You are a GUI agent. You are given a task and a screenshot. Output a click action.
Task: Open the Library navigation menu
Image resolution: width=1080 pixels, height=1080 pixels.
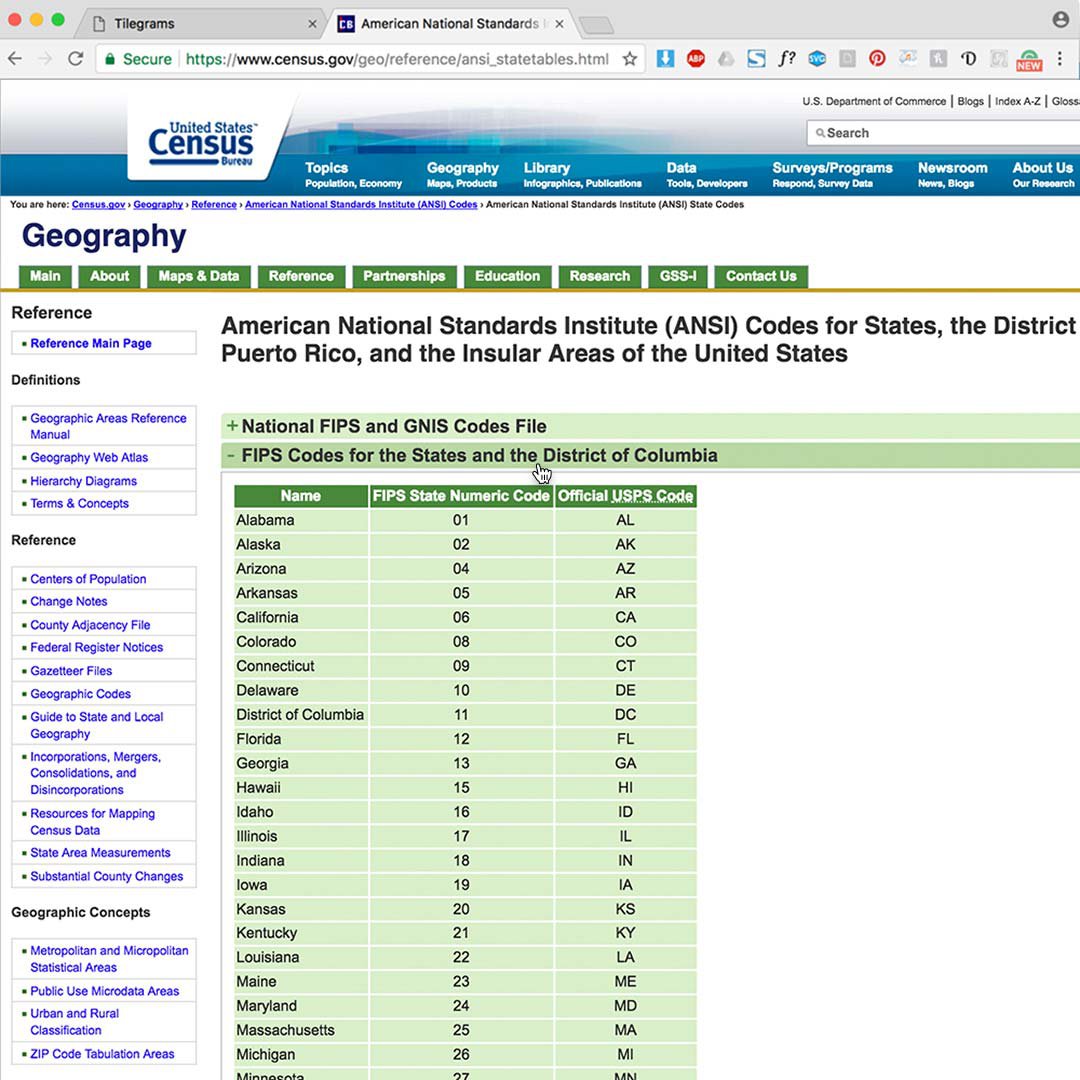[582, 174]
